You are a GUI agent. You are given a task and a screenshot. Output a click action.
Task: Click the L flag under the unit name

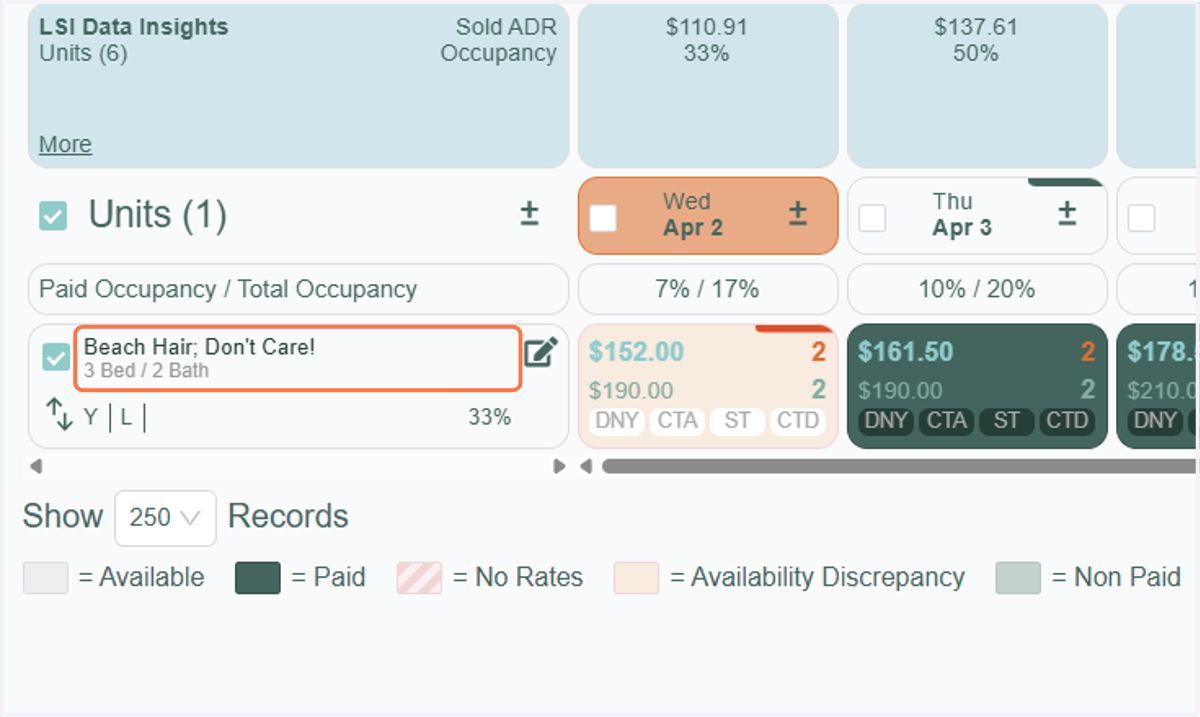tap(126, 417)
